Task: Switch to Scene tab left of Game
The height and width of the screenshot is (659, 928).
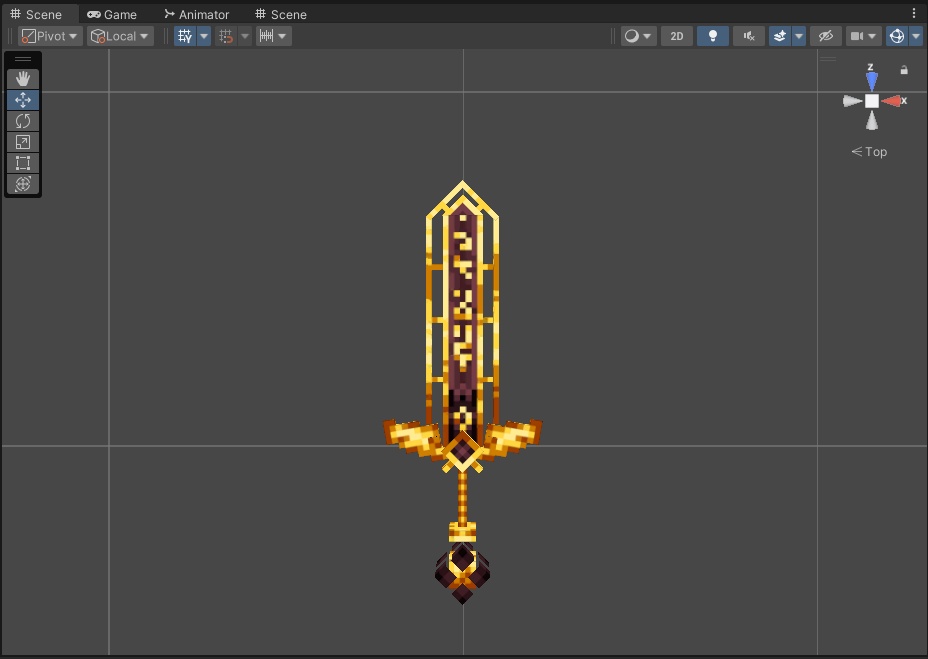Action: pos(37,14)
